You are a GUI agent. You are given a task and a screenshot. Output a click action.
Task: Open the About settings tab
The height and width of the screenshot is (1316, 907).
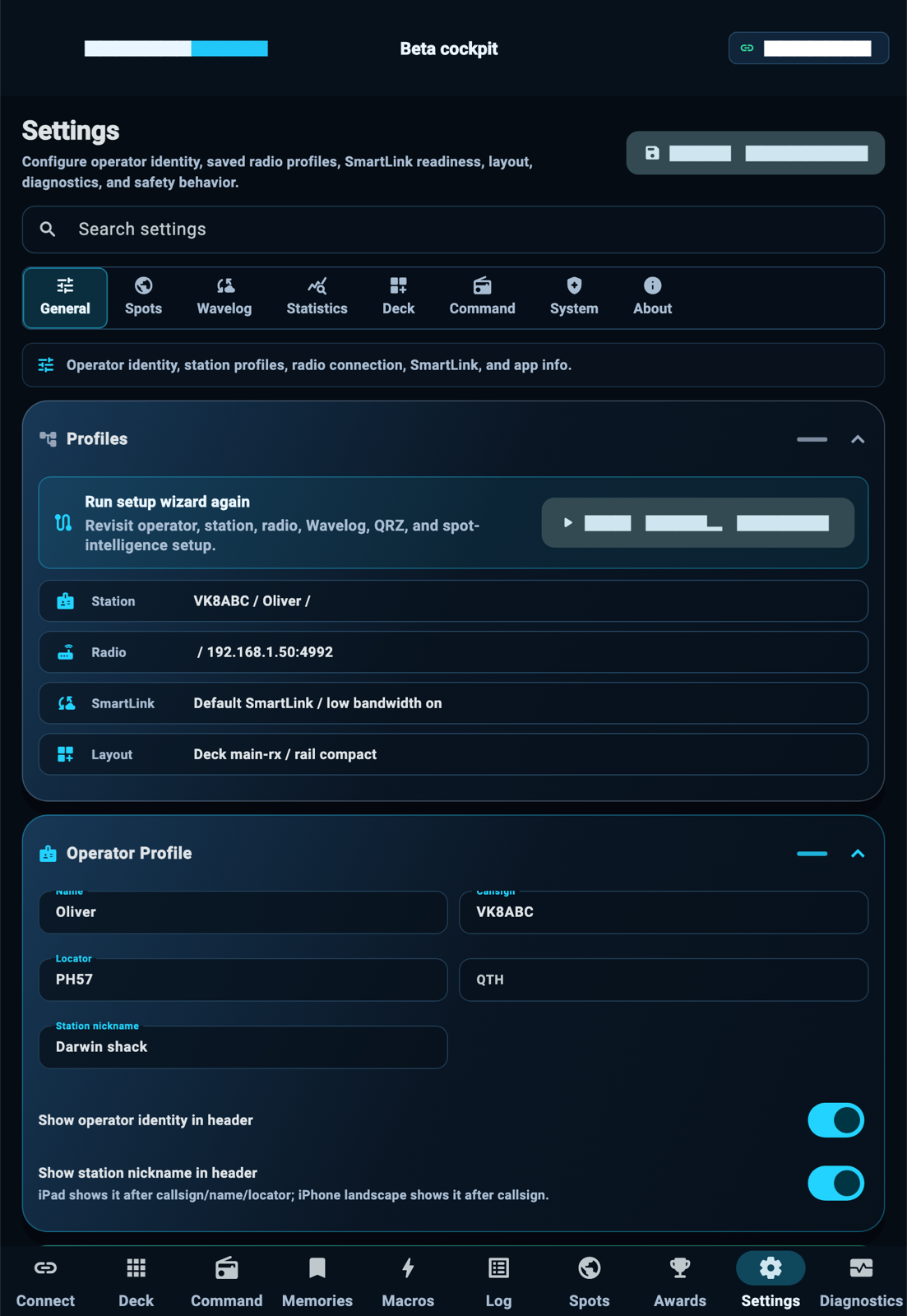coord(652,298)
